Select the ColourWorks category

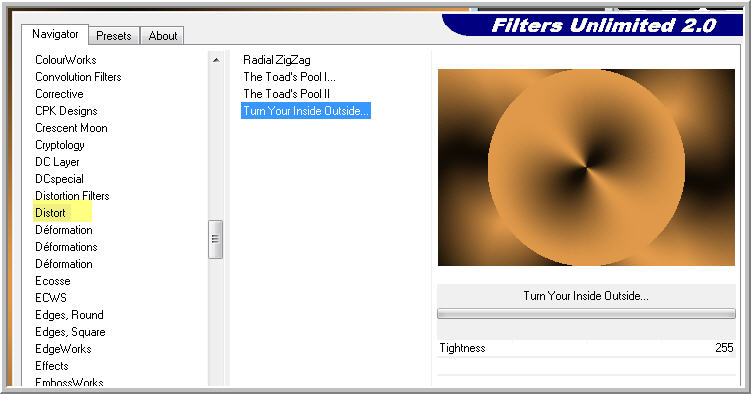66,60
